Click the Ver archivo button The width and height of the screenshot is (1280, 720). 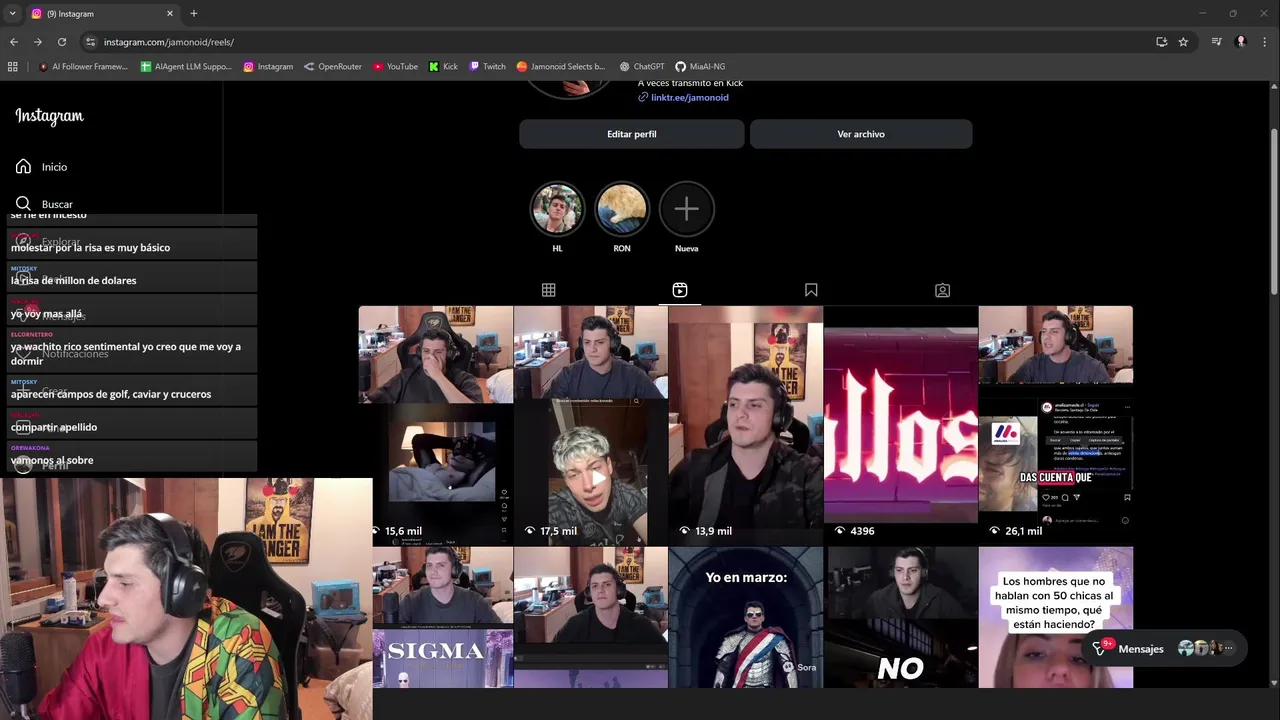pyautogui.click(x=861, y=134)
